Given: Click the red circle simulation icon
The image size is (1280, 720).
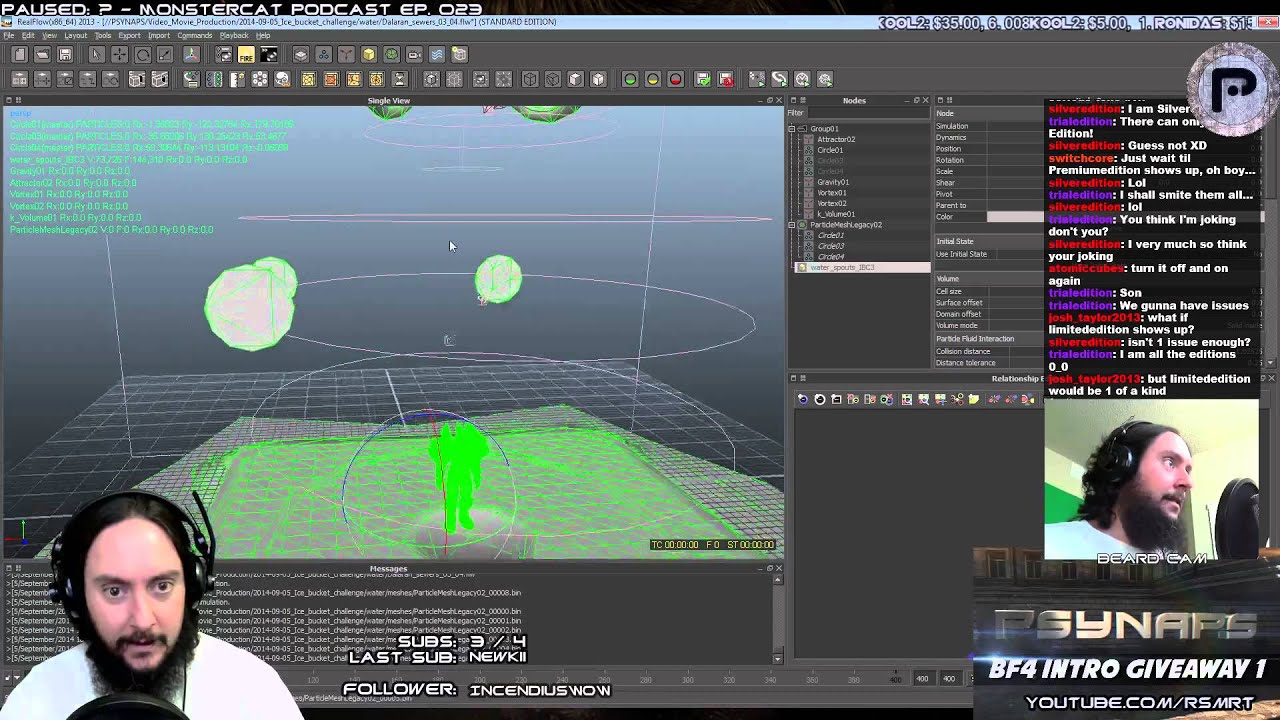Looking at the screenshot, I should click(676, 79).
